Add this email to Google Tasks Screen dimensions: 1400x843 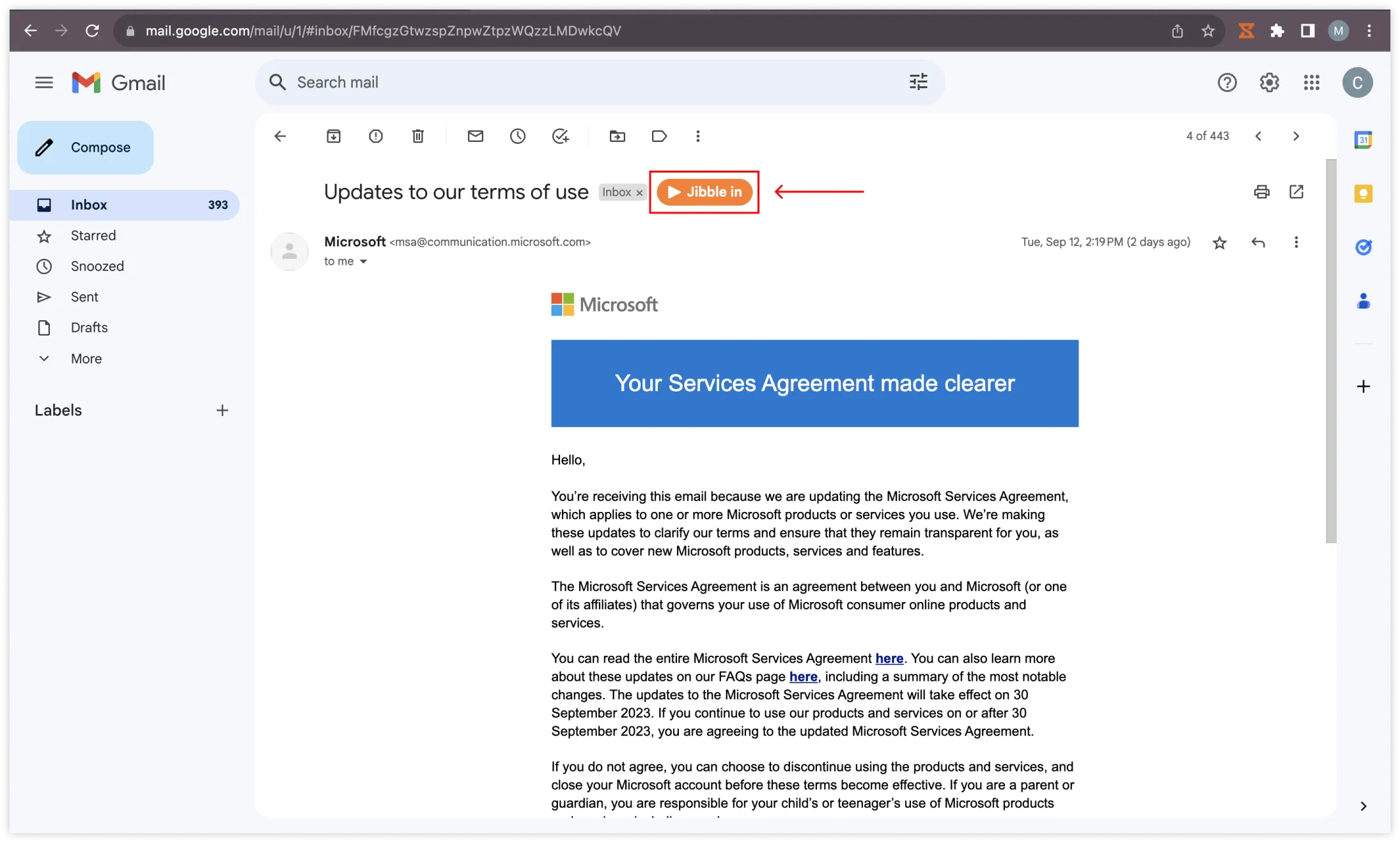[x=561, y=135]
